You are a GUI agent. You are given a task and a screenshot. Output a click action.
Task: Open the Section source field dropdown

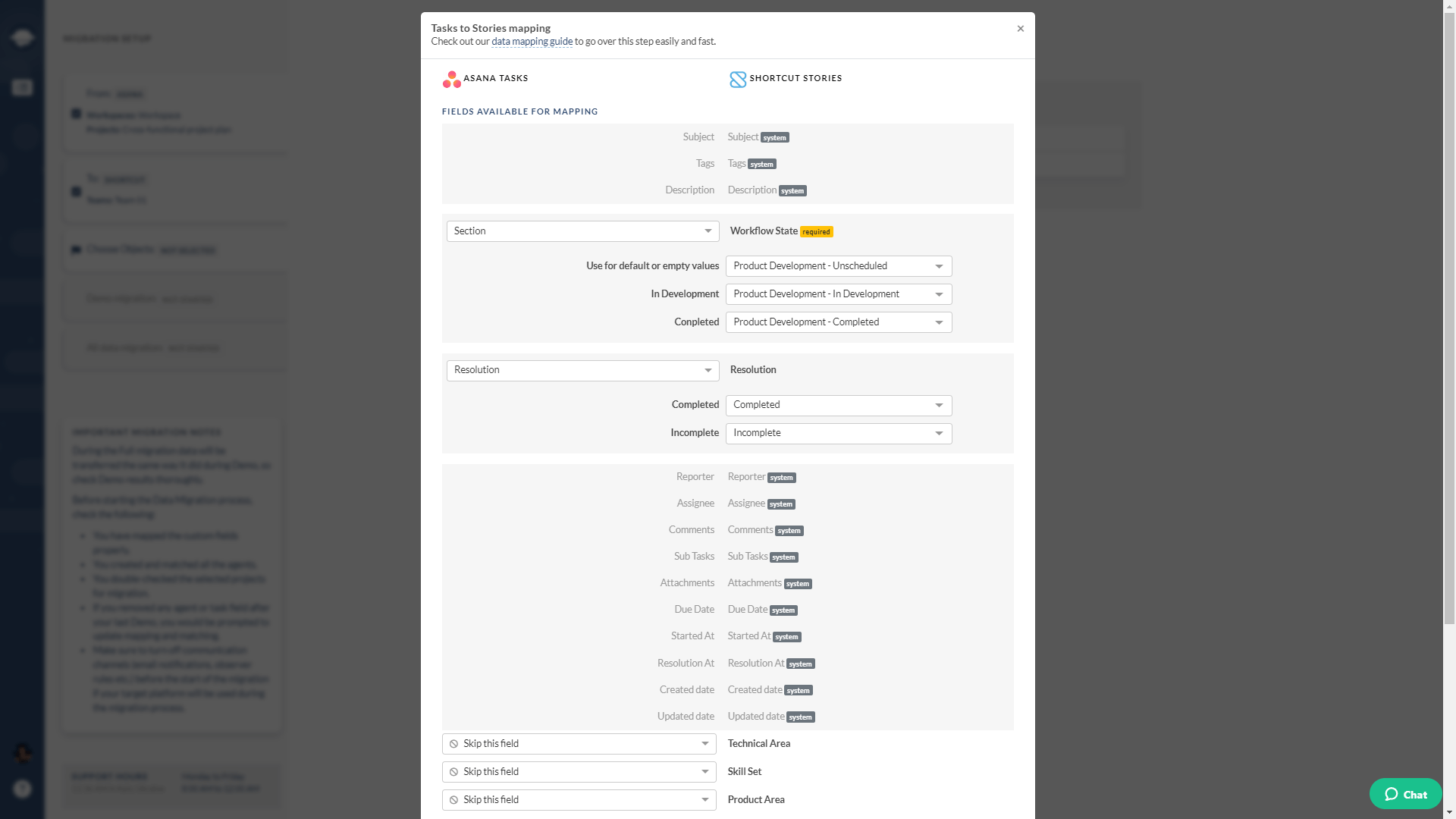click(x=582, y=231)
